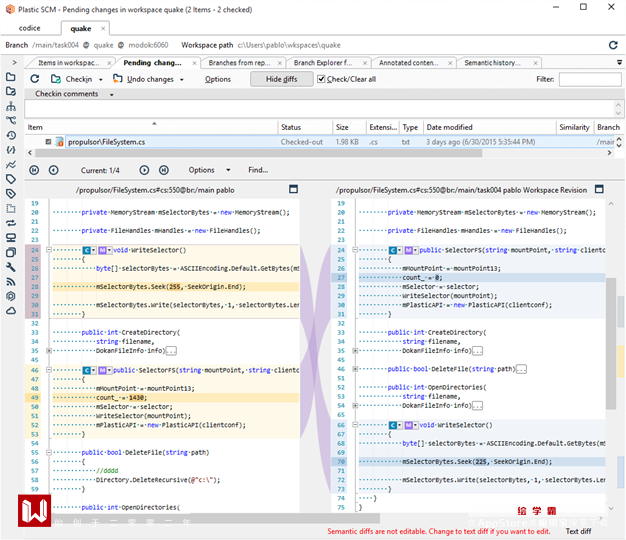Open Changesets history clock icon in sidebar

point(11,135)
